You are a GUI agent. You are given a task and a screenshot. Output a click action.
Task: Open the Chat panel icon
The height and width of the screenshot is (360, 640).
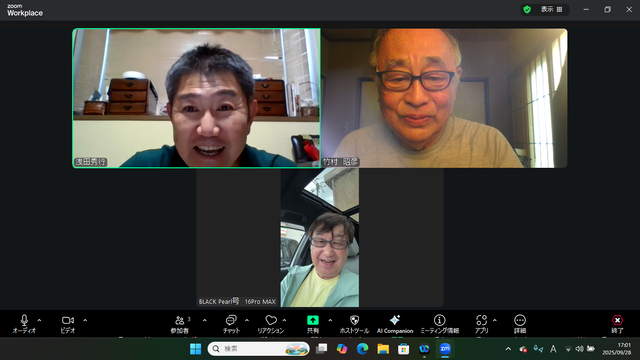231,320
